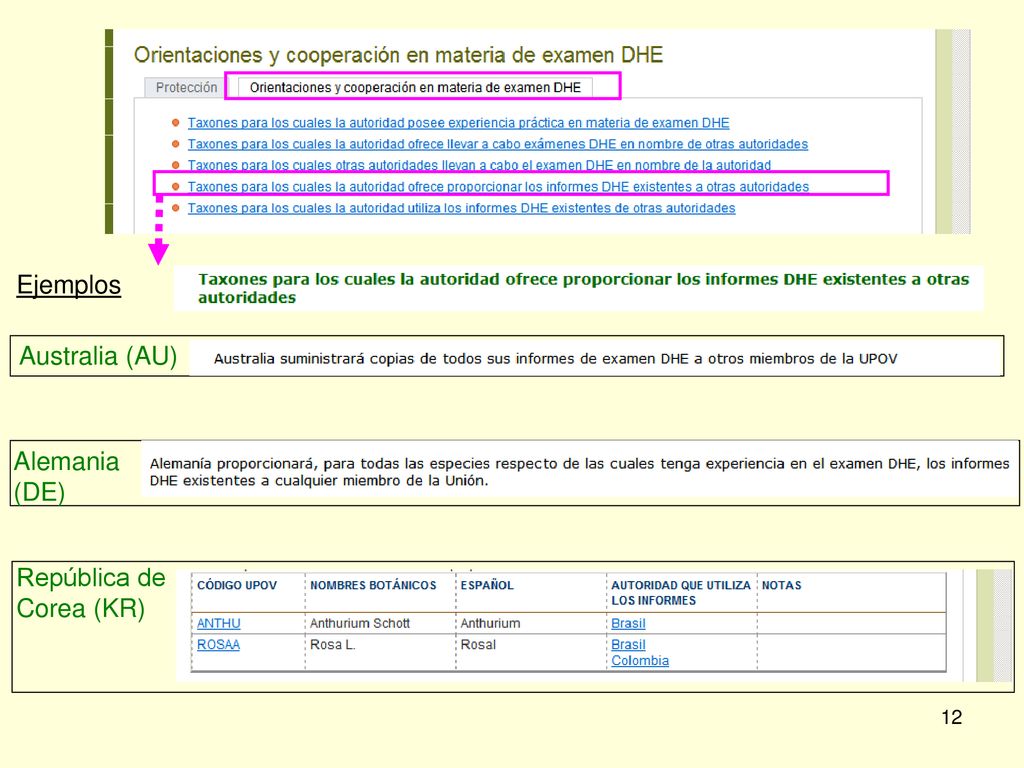
Task: Click the paragraph 'Alemanía proporcionará, para todas las especies'
Action: pos(579,472)
